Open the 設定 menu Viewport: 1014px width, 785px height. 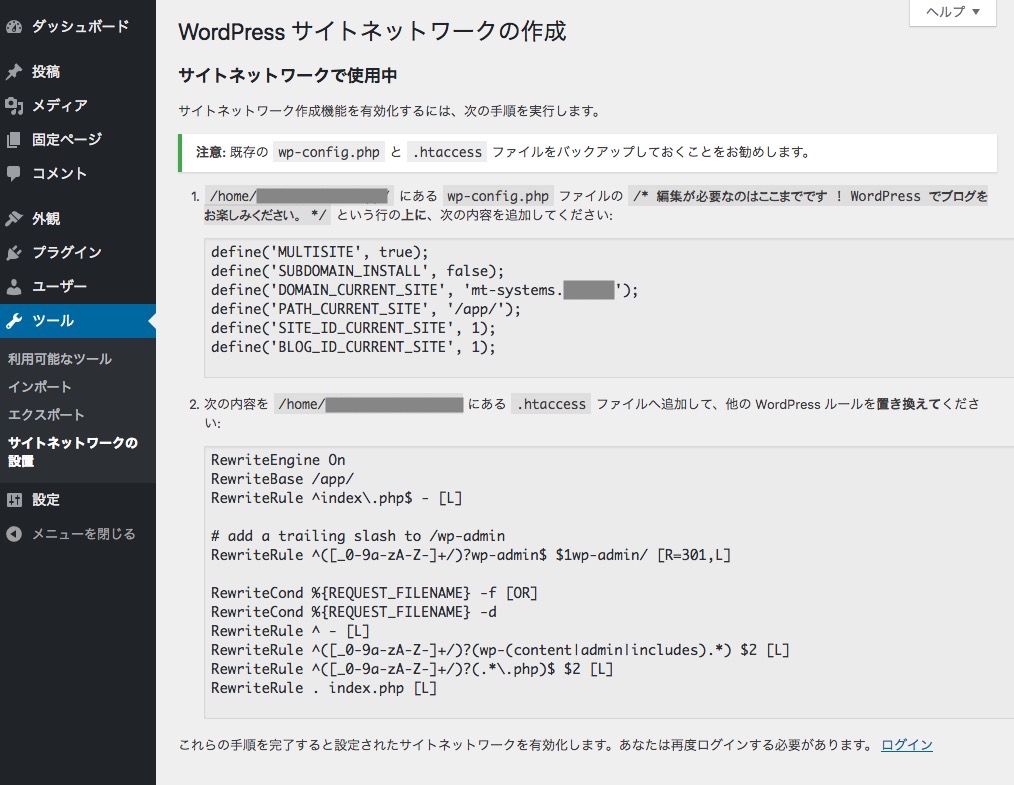click(x=78, y=500)
